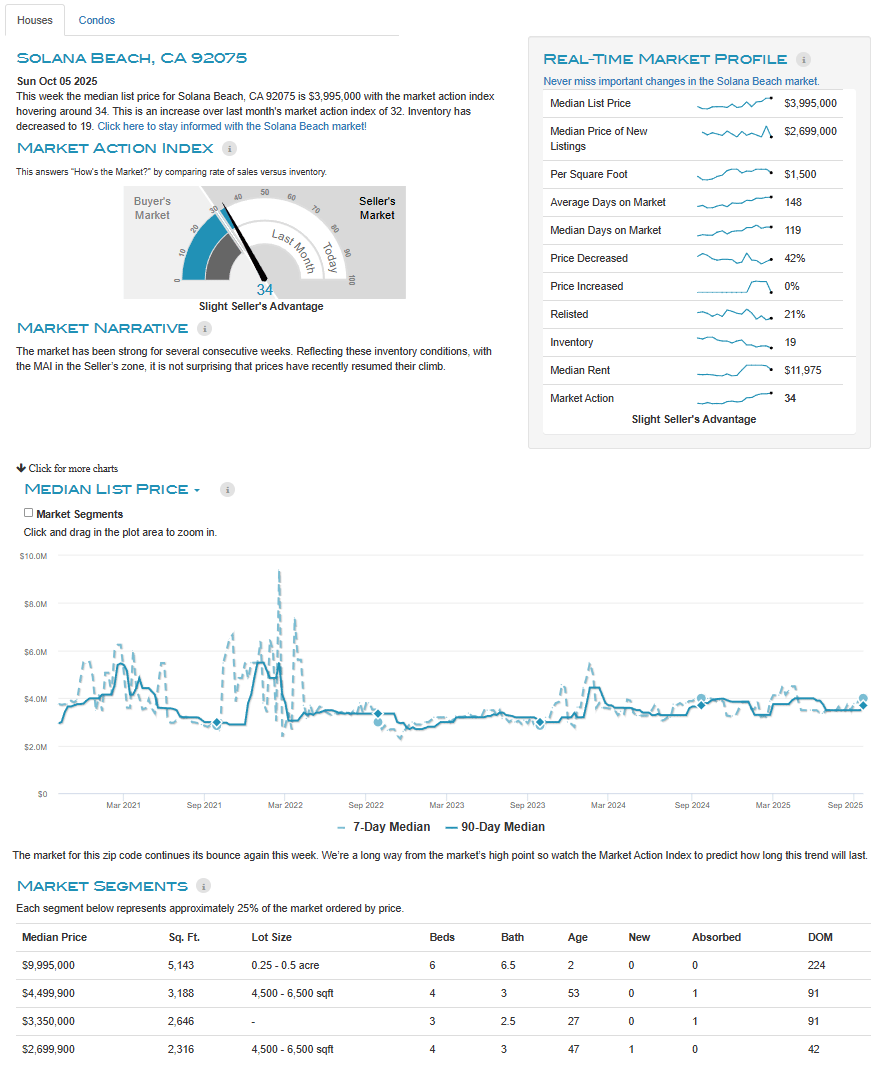Expand 'Click for more charts' section
Viewport: 874px width, 1078px height.
(x=73, y=468)
